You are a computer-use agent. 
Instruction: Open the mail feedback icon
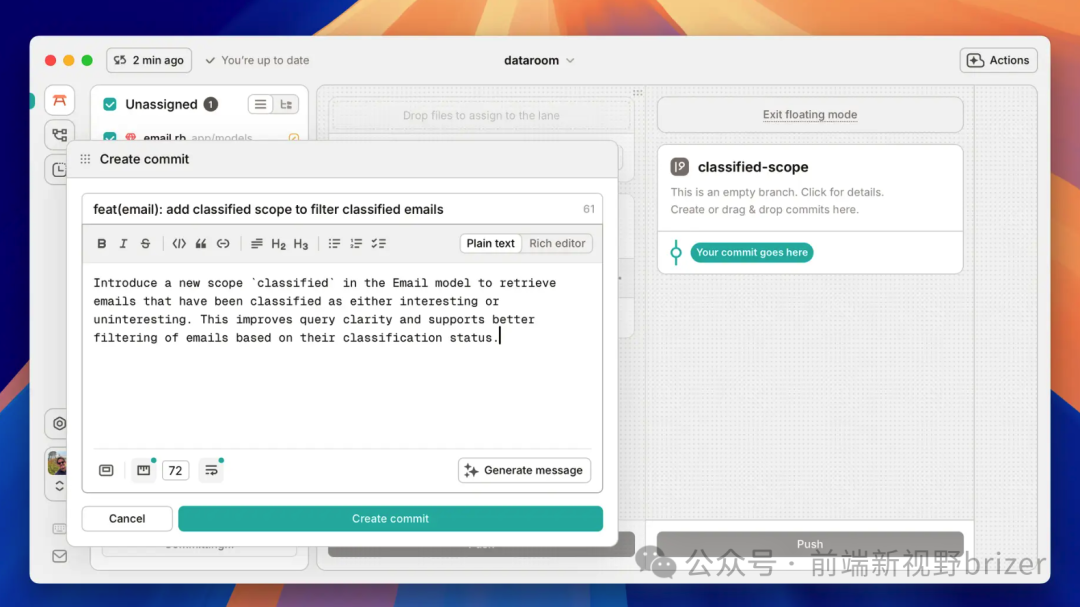60,556
